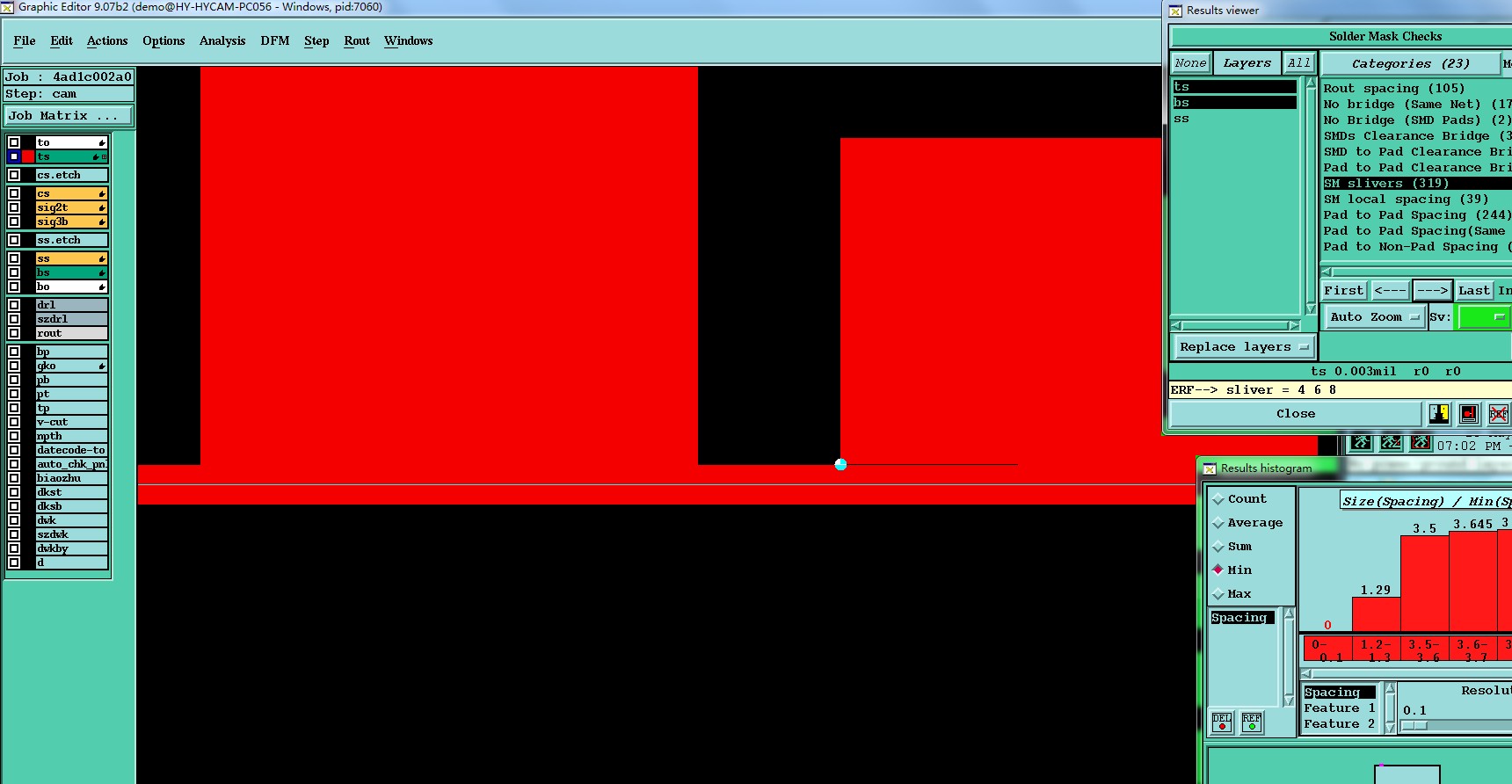Select bs in the Results layers list

click(1234, 103)
